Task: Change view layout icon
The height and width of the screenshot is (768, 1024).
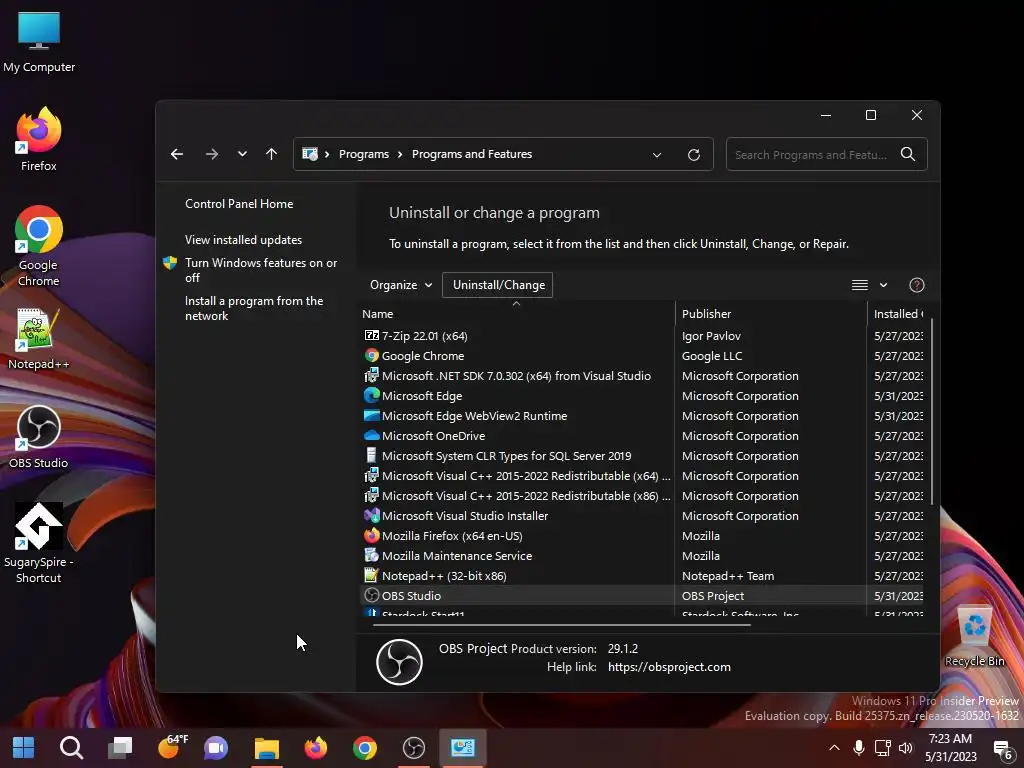Action: click(x=859, y=285)
